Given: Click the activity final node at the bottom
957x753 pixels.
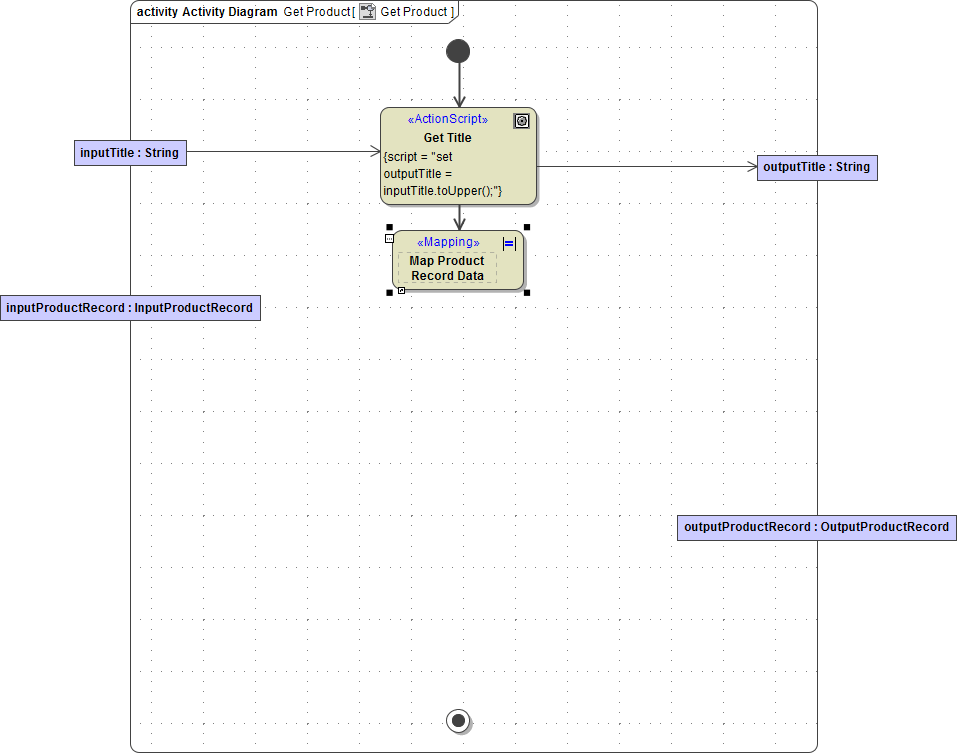Looking at the screenshot, I should (458, 720).
